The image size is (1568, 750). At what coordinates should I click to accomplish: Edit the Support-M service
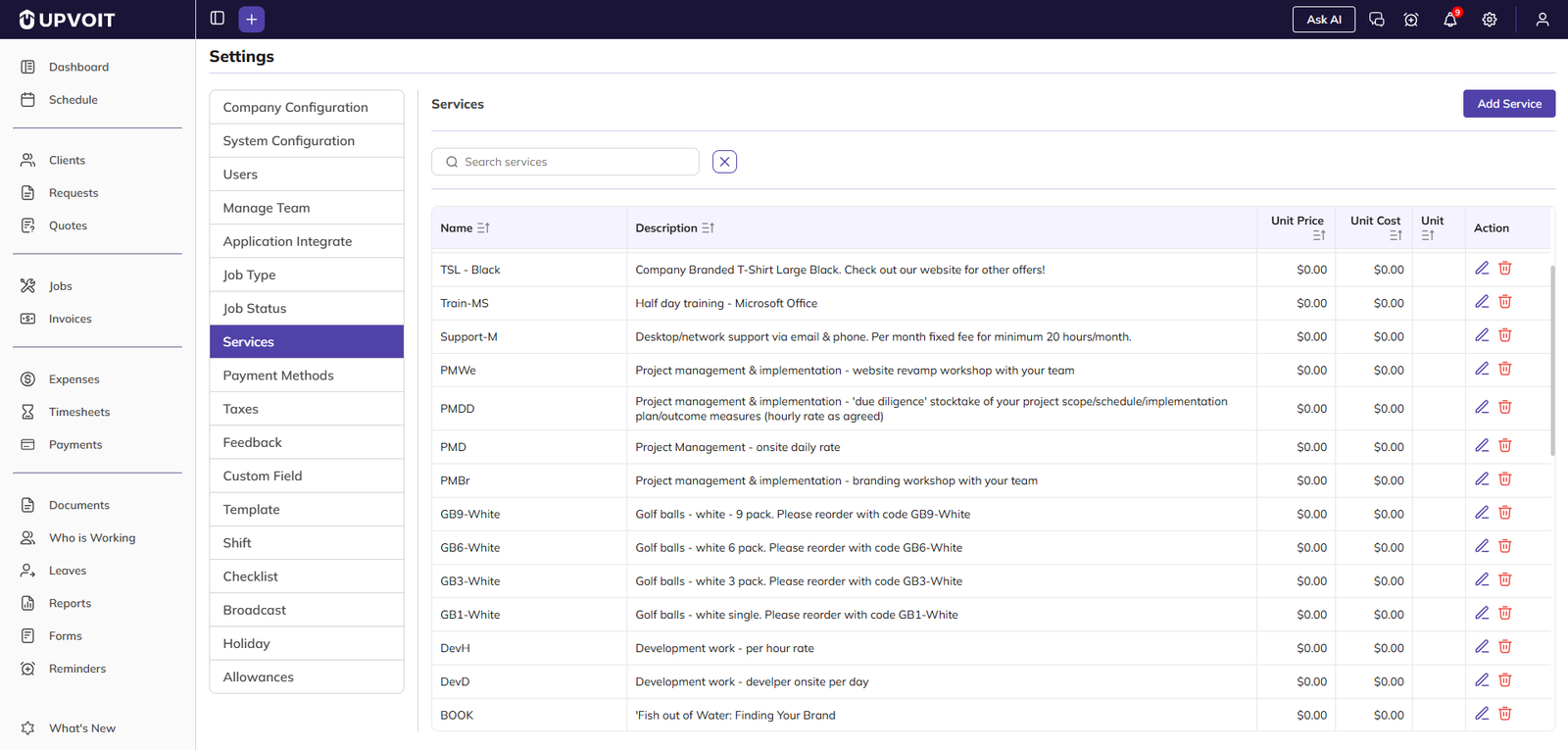1482,335
